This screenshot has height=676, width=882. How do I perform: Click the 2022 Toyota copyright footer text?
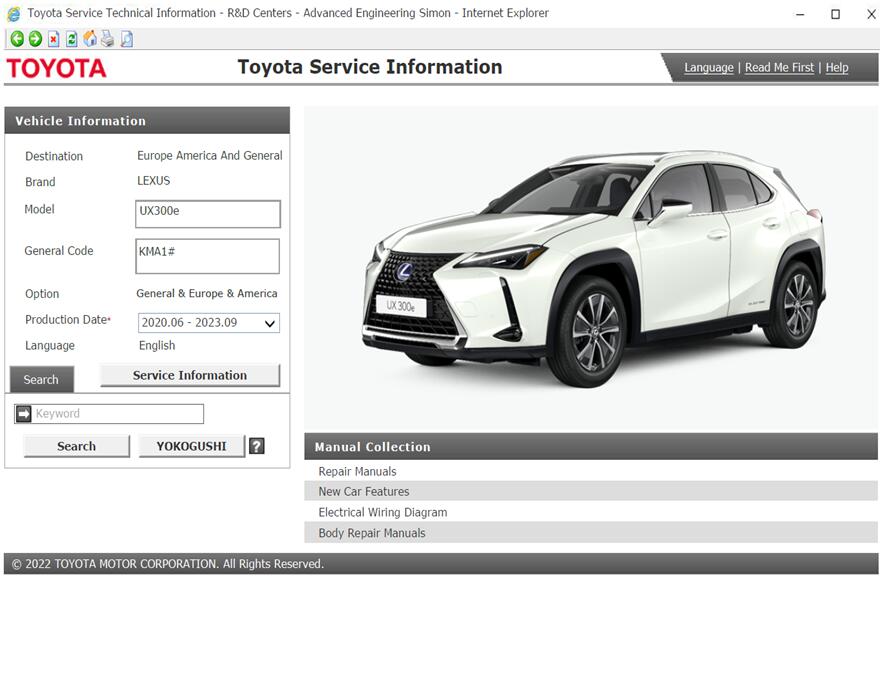pos(168,564)
